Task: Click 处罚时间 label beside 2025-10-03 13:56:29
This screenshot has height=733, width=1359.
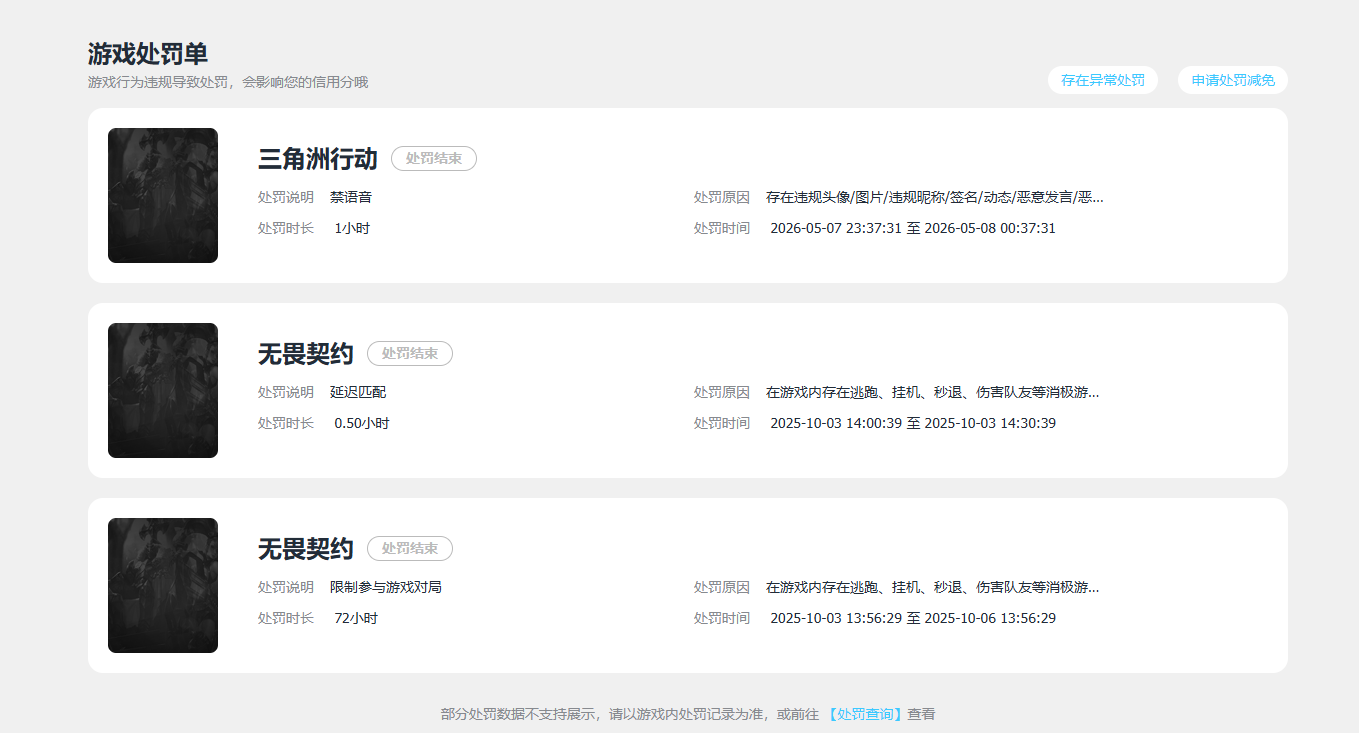Action: click(x=722, y=618)
